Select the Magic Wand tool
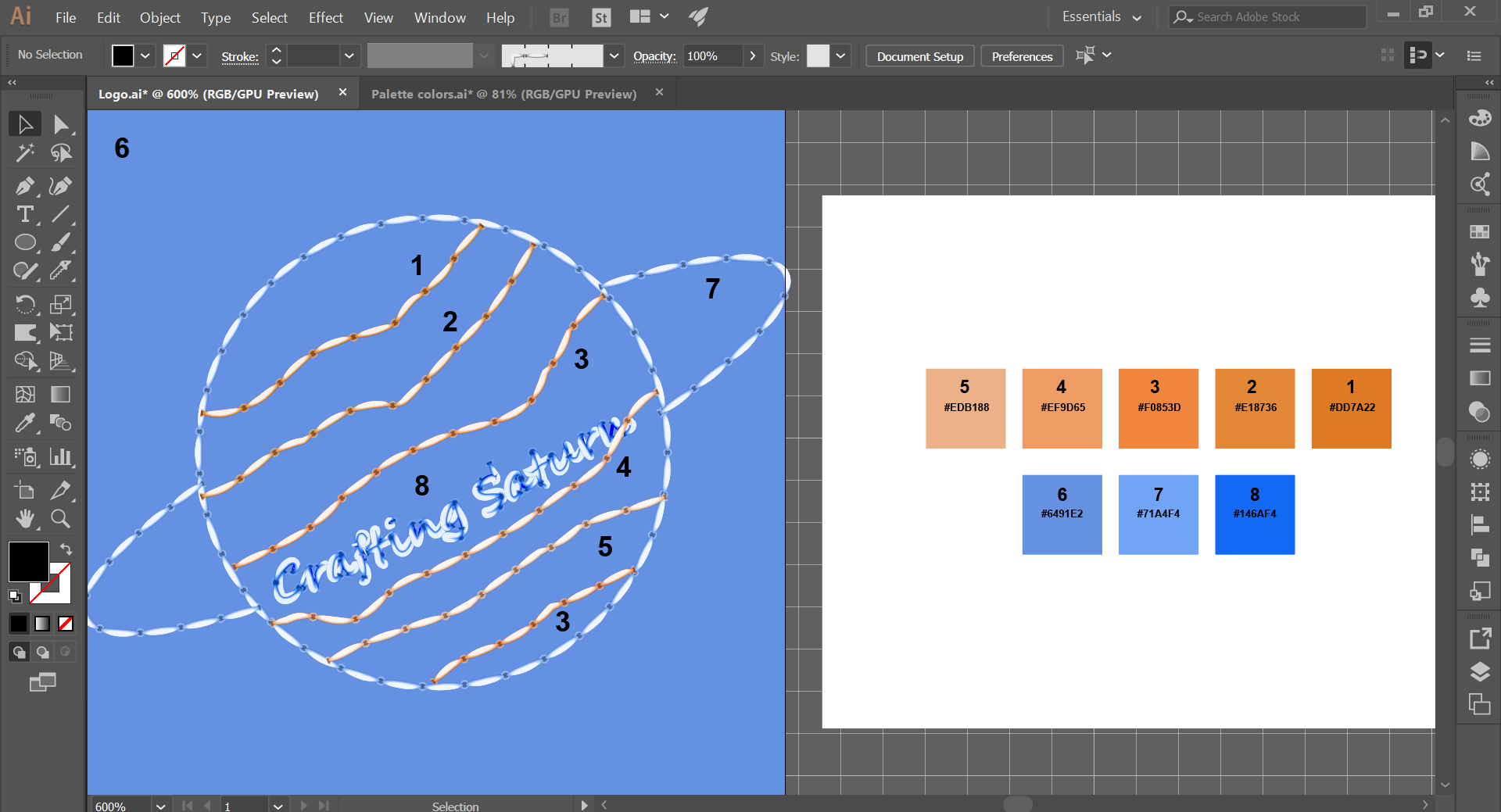This screenshot has width=1501, height=812. (25, 153)
